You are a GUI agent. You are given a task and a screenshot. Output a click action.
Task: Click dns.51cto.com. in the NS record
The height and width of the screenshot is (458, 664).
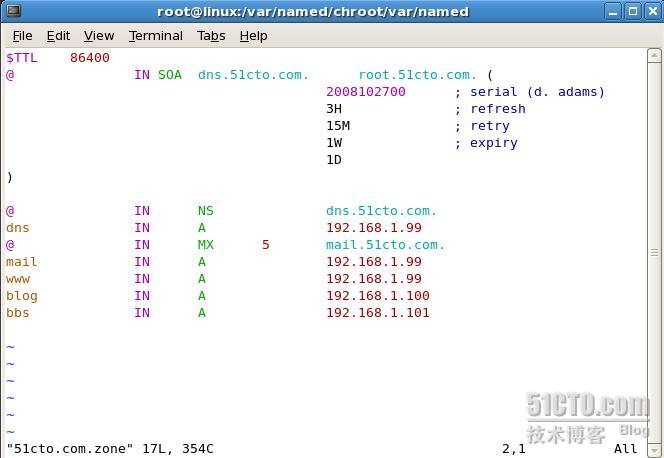(x=381, y=211)
